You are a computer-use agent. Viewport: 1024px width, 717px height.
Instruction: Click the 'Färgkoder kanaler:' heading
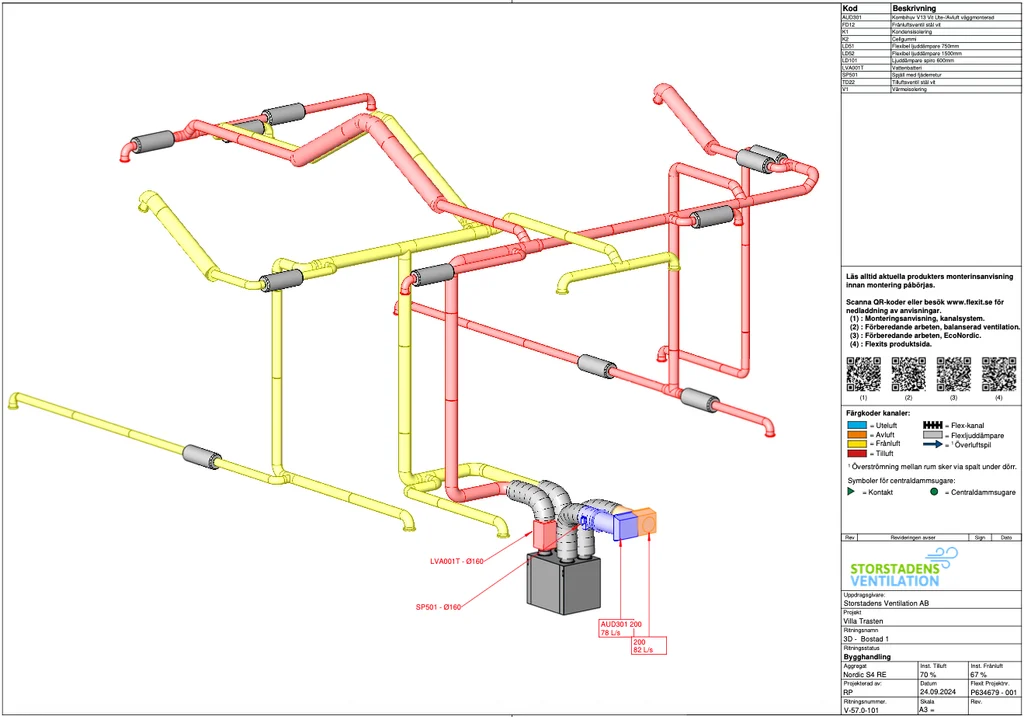tap(878, 413)
